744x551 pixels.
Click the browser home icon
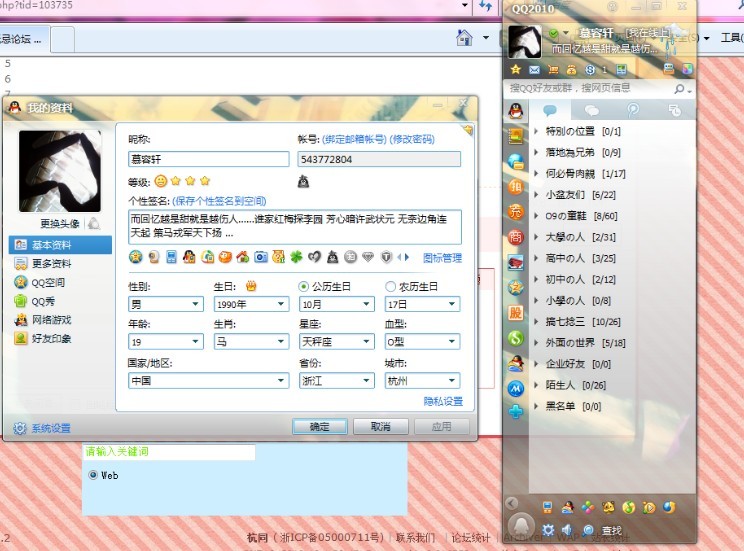[464, 37]
